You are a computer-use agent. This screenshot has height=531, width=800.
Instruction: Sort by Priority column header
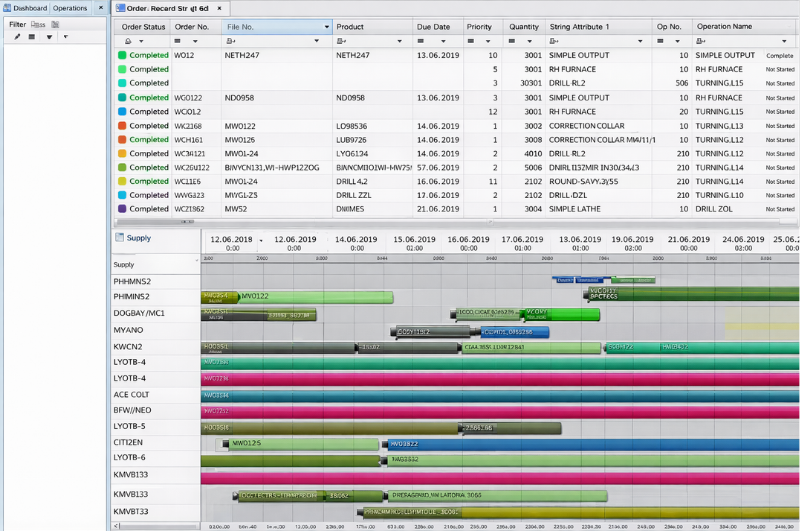coord(479,27)
